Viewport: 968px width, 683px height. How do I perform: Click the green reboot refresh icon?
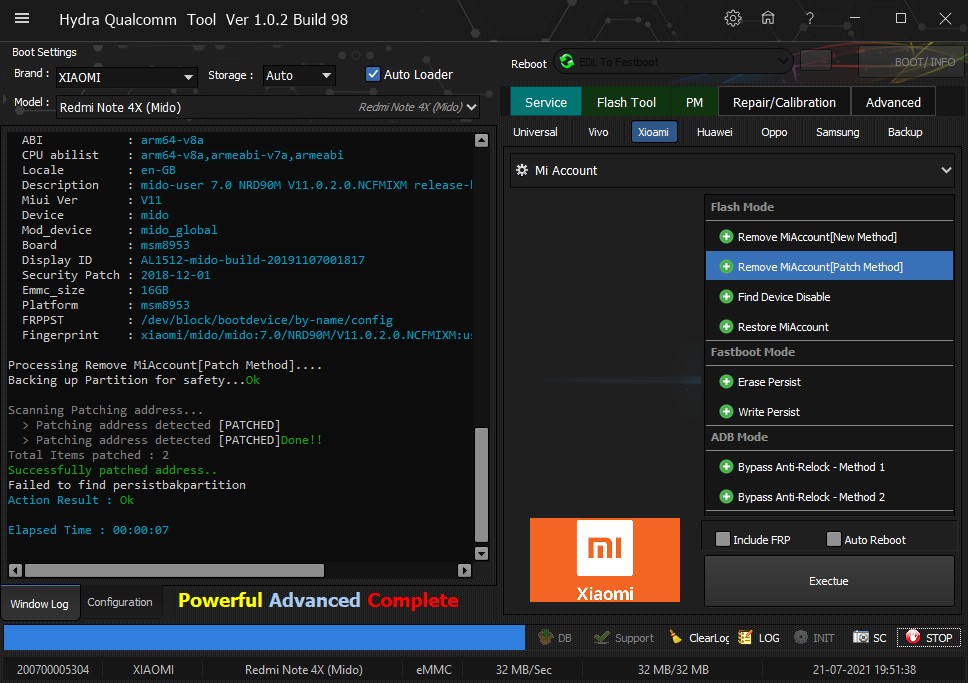point(567,61)
